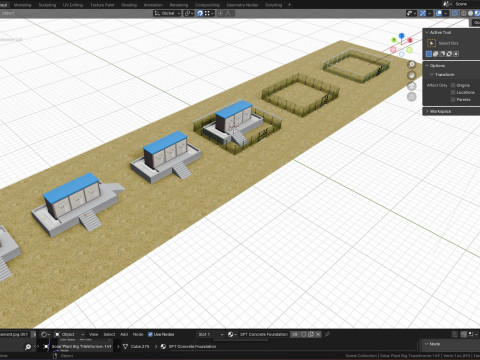Click the green Y axis gizmo ball
Viewport: 480px width, 360px height.
[394, 40]
